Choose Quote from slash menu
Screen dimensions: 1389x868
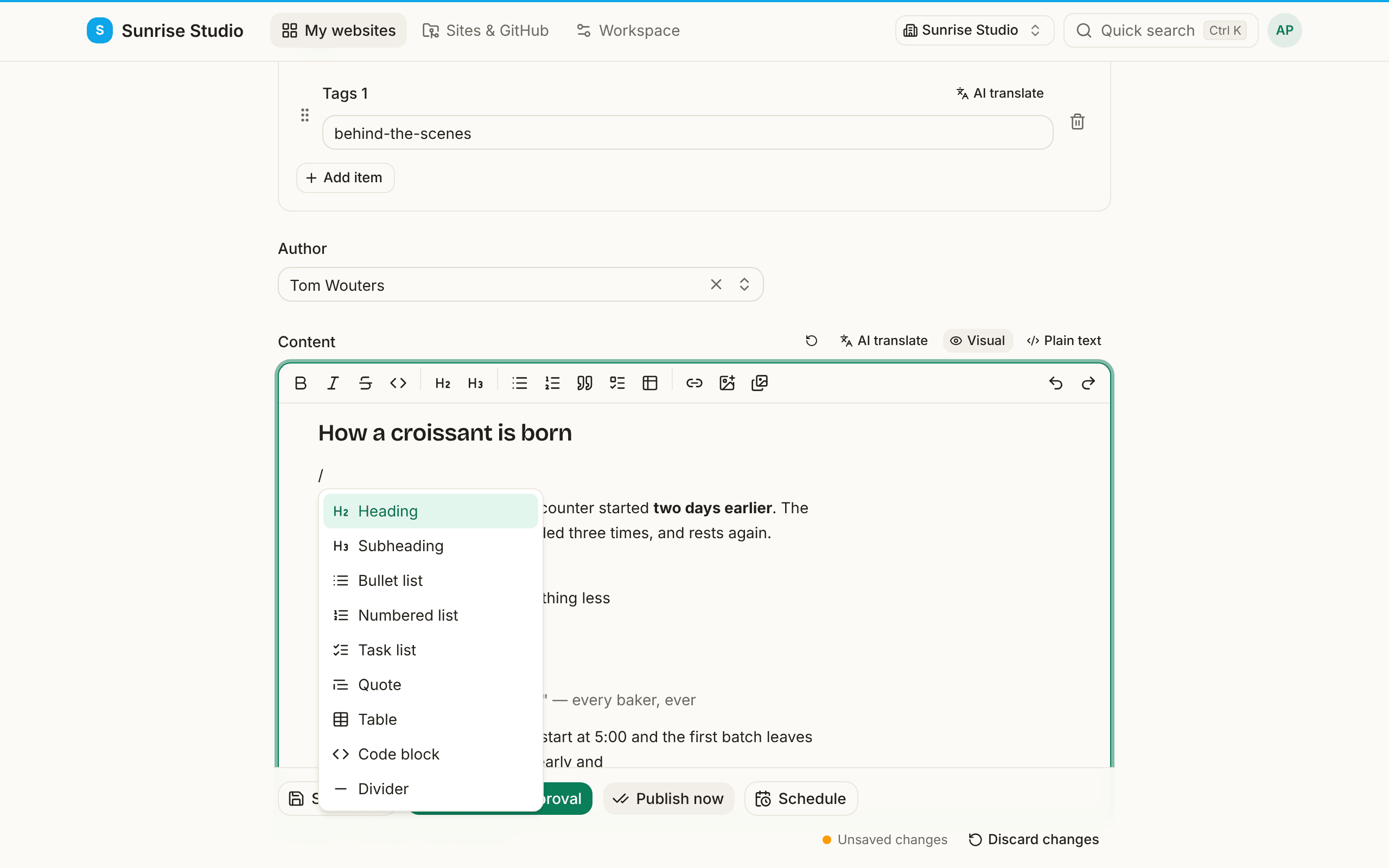click(x=430, y=685)
